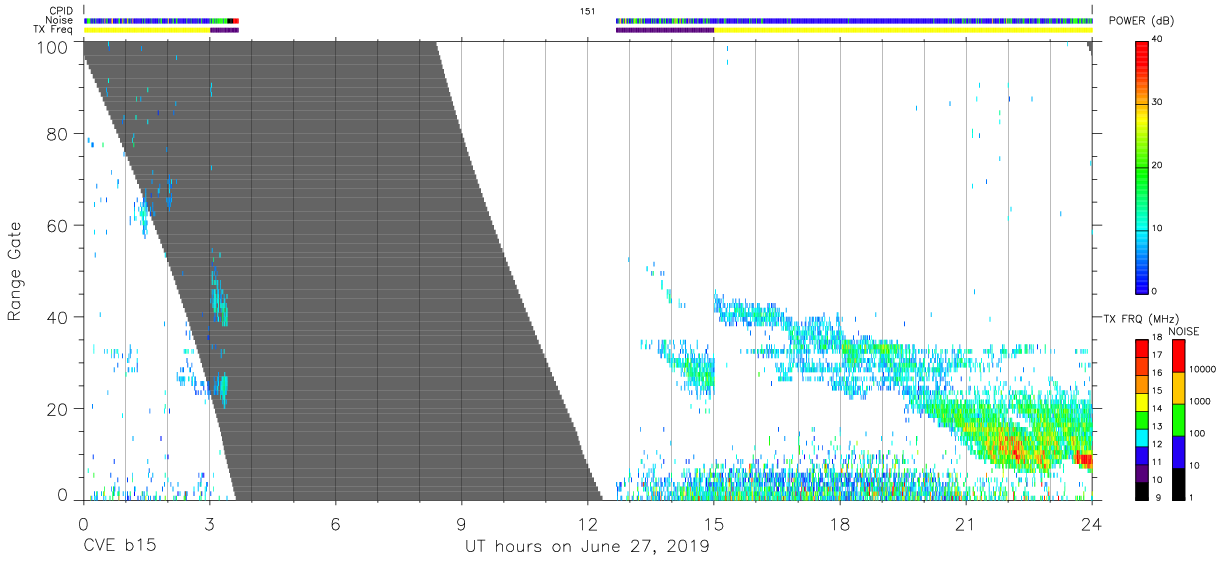The image size is (1228, 567).
Task: Click the 40 tick on range gate axis
Action: [x=58, y=317]
